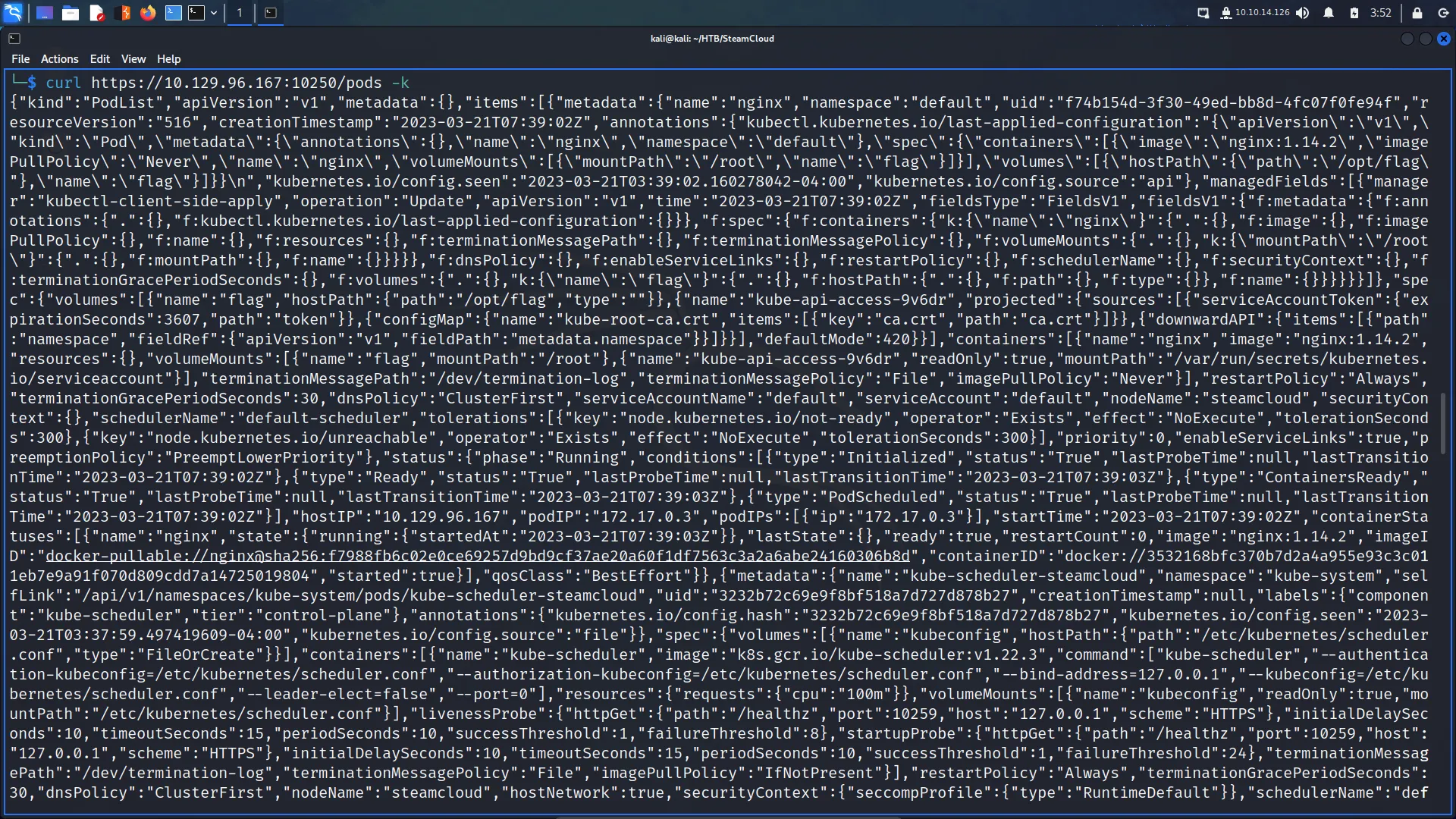Click the window title kali@kali: ~/HTB/SteamCloud
Viewport: 1456px width, 819px height.
712,39
